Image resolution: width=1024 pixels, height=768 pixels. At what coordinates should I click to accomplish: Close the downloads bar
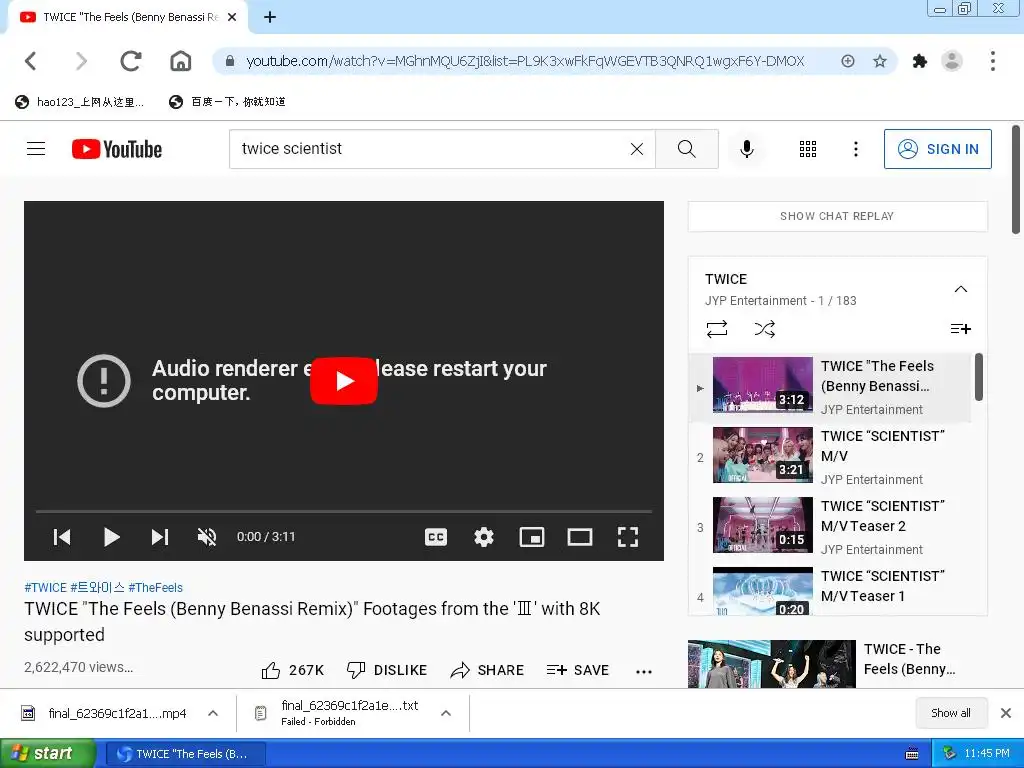tap(1006, 713)
